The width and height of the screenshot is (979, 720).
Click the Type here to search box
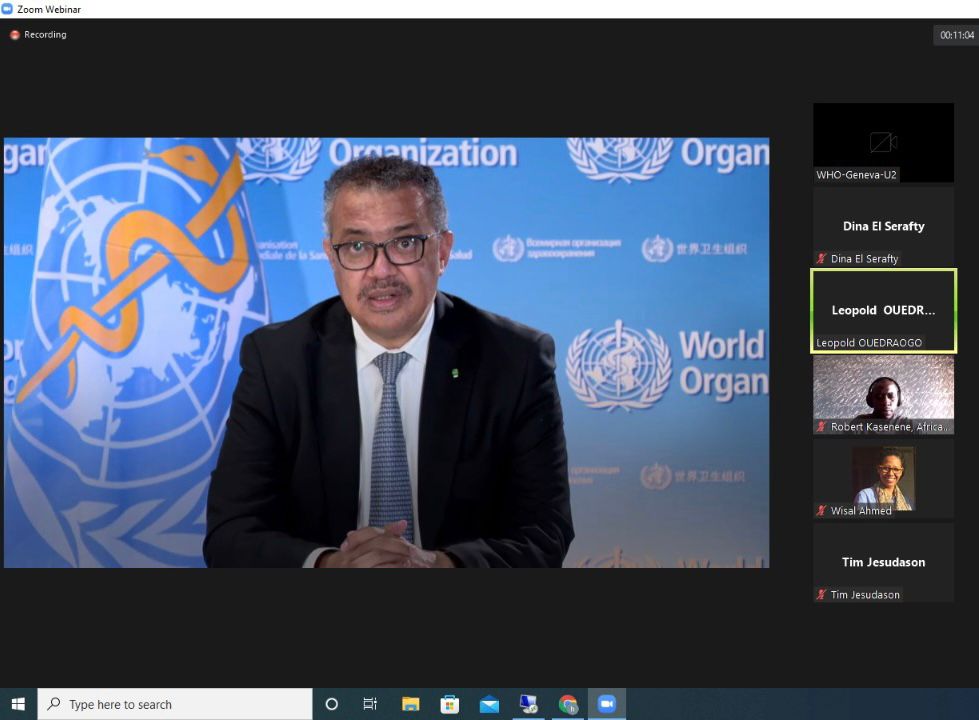(x=175, y=704)
